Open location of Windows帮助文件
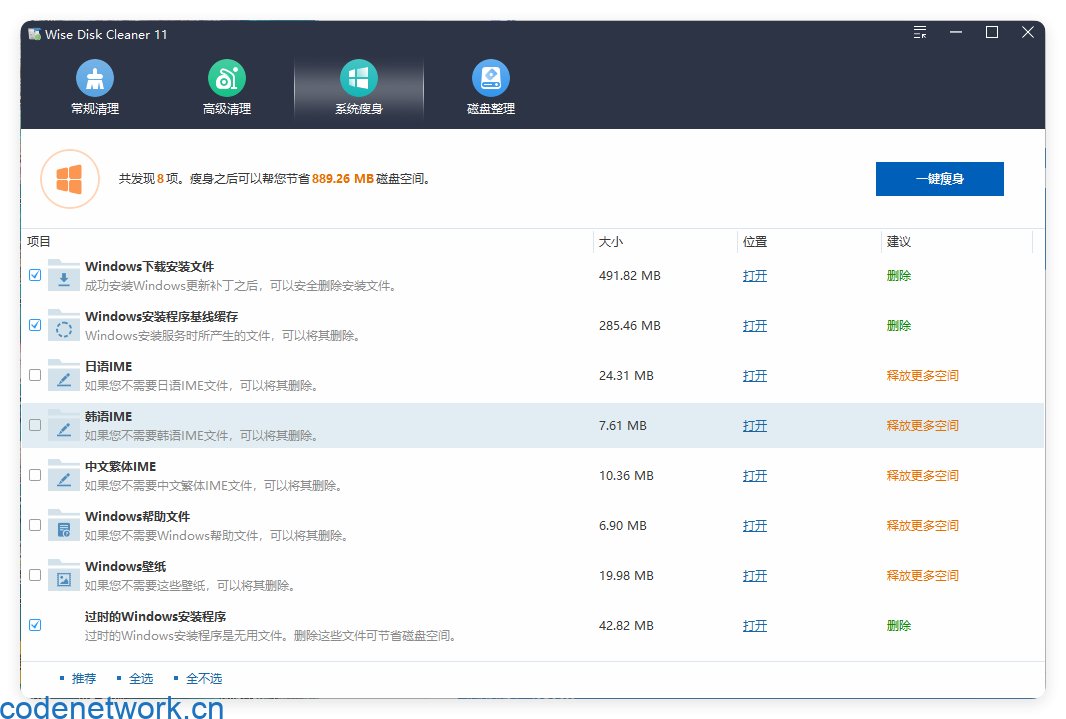The width and height of the screenshot is (1066, 719). pyautogui.click(x=755, y=526)
